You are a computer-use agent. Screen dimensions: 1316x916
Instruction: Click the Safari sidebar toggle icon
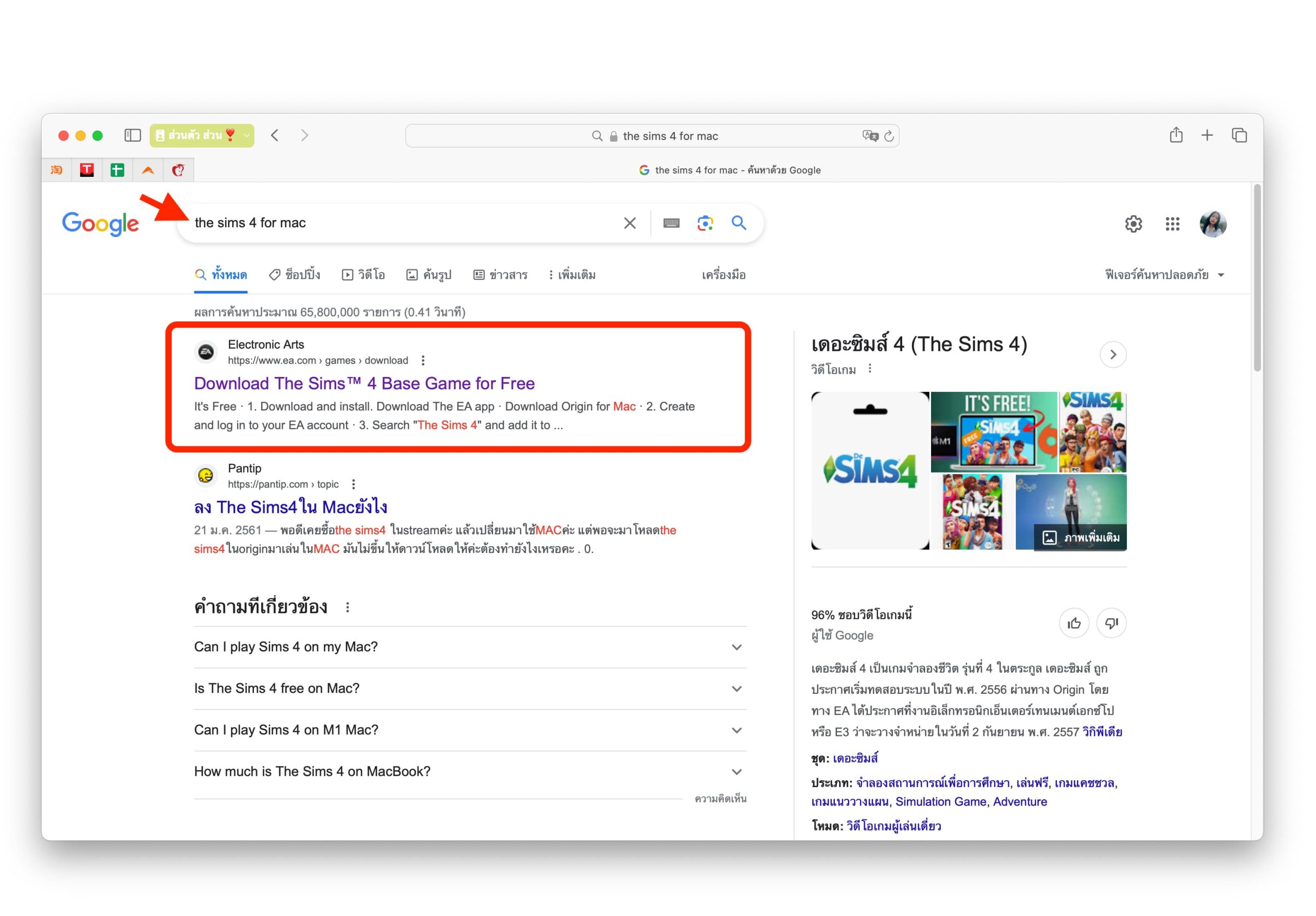[x=133, y=135]
